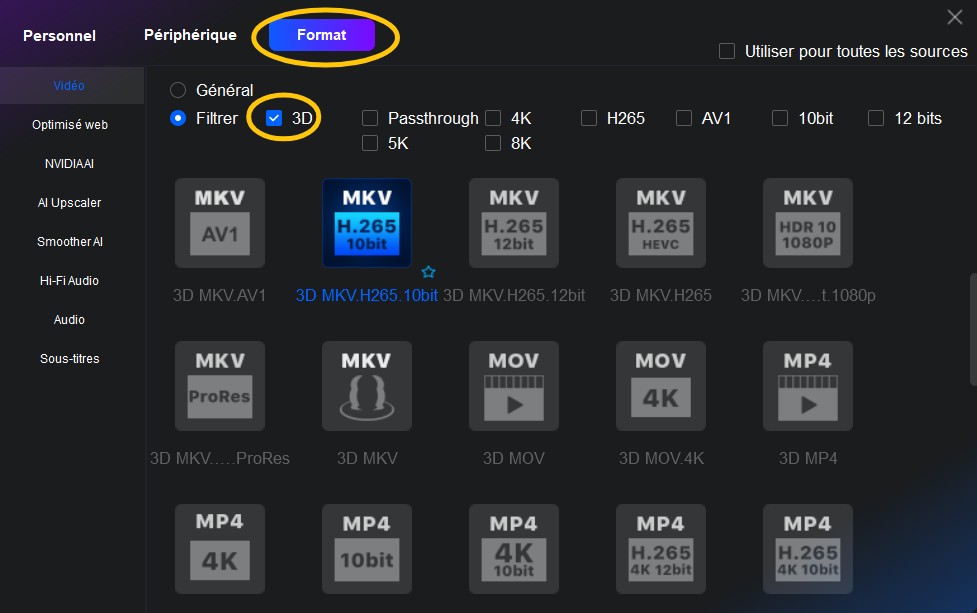The height and width of the screenshot is (613, 977).
Task: Choose the 3D MKV.H265.10bit format icon
Action: click(367, 223)
